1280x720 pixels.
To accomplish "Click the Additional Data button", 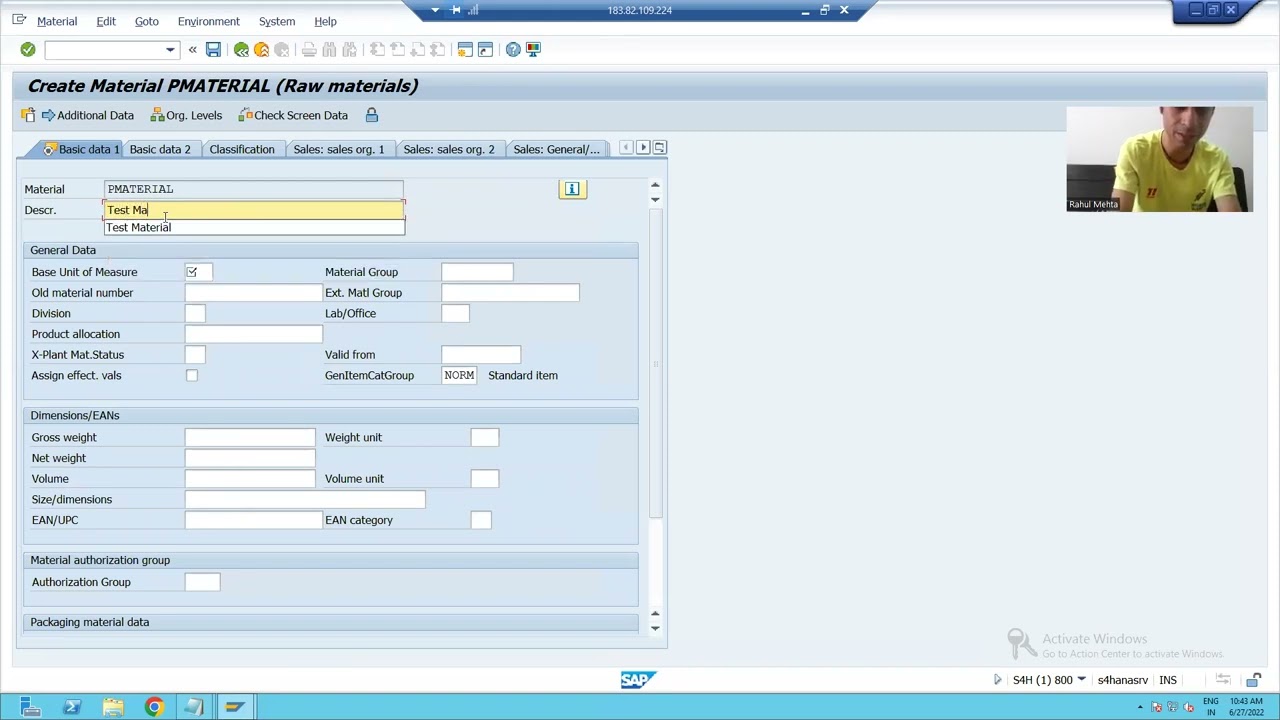I will point(87,115).
